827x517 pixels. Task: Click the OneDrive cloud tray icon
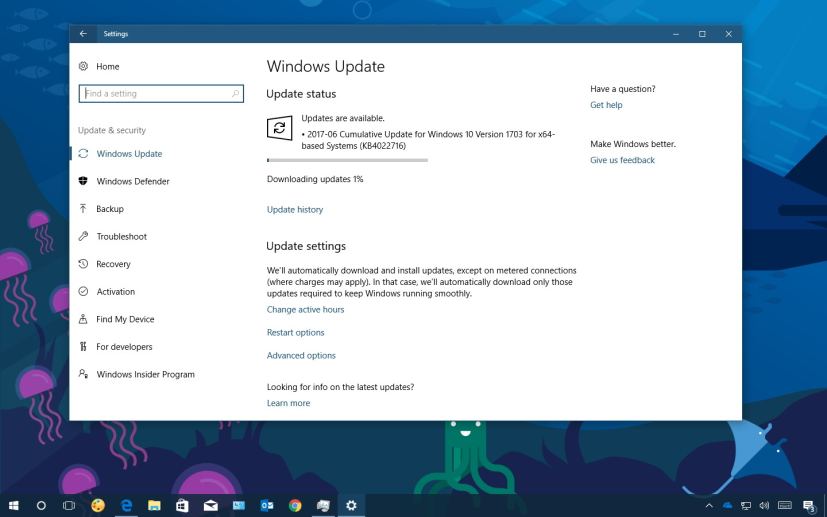(727, 505)
